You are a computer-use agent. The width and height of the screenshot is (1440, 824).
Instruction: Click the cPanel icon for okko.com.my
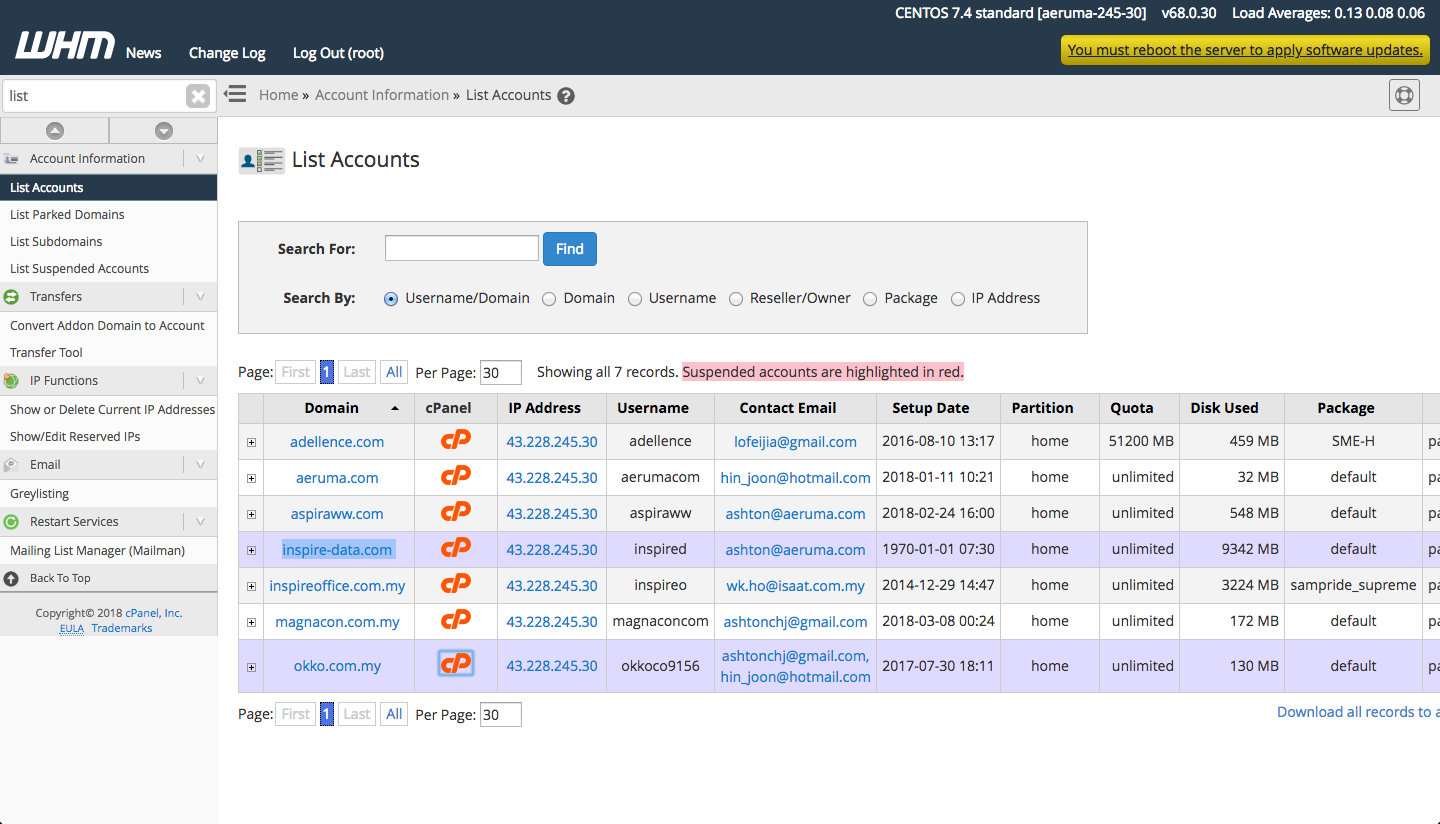click(456, 664)
